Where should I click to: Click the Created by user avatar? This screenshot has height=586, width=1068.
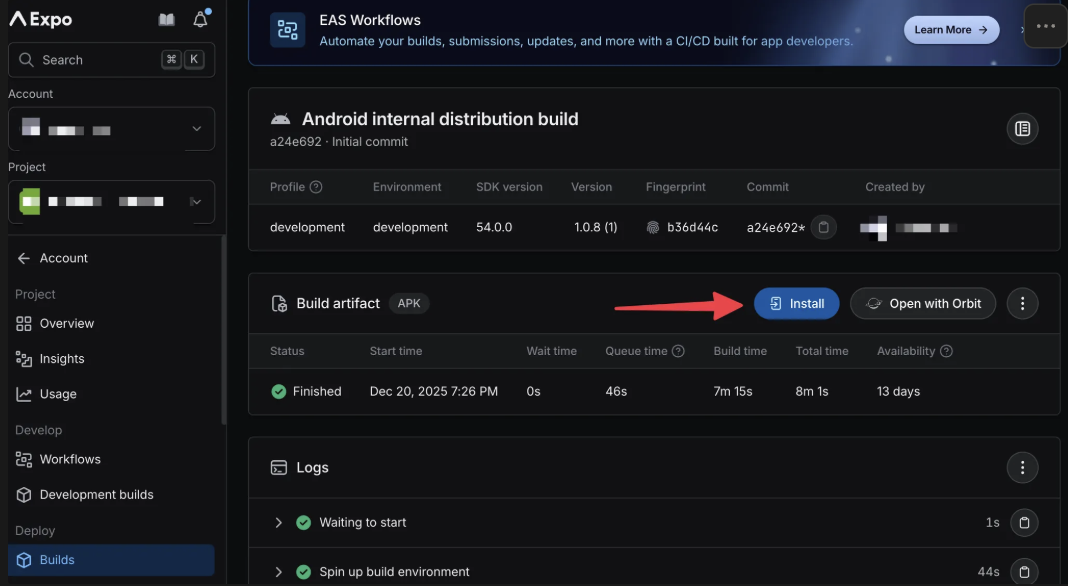coord(874,228)
